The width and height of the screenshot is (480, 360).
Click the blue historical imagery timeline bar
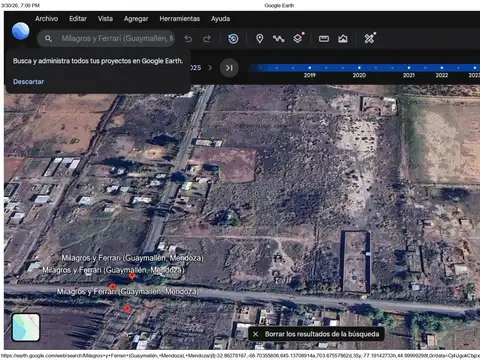[365, 68]
